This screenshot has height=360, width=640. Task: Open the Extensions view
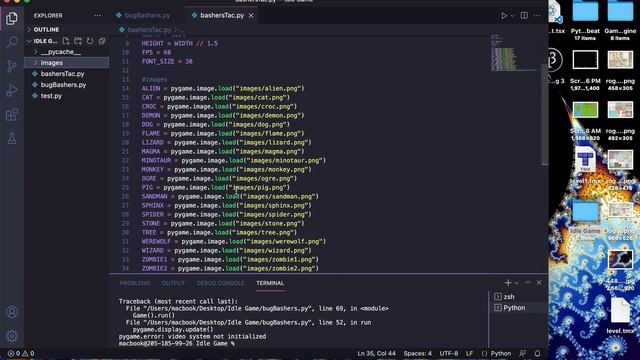[12, 115]
